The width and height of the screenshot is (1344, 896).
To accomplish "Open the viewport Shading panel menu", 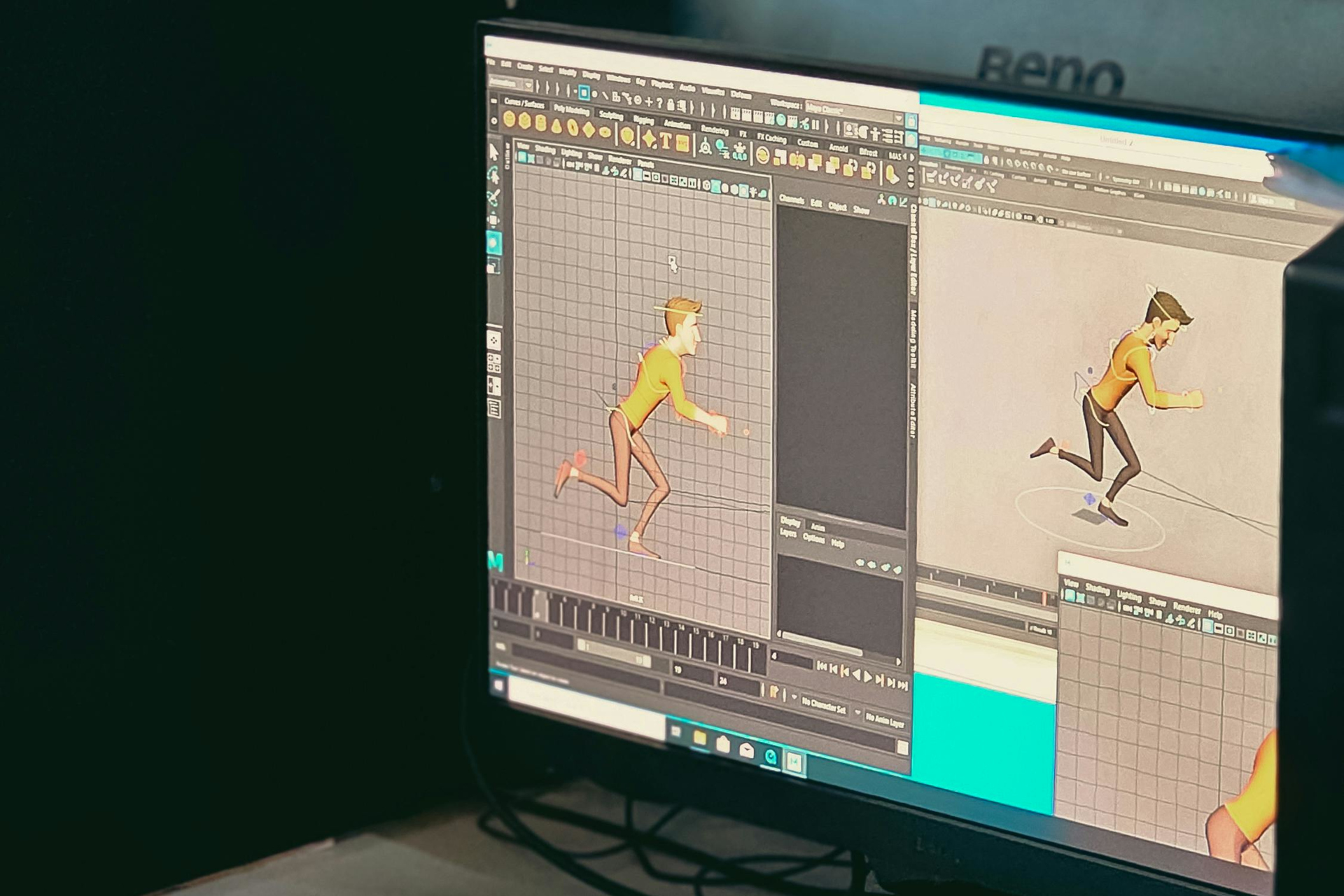I will 544,149.
